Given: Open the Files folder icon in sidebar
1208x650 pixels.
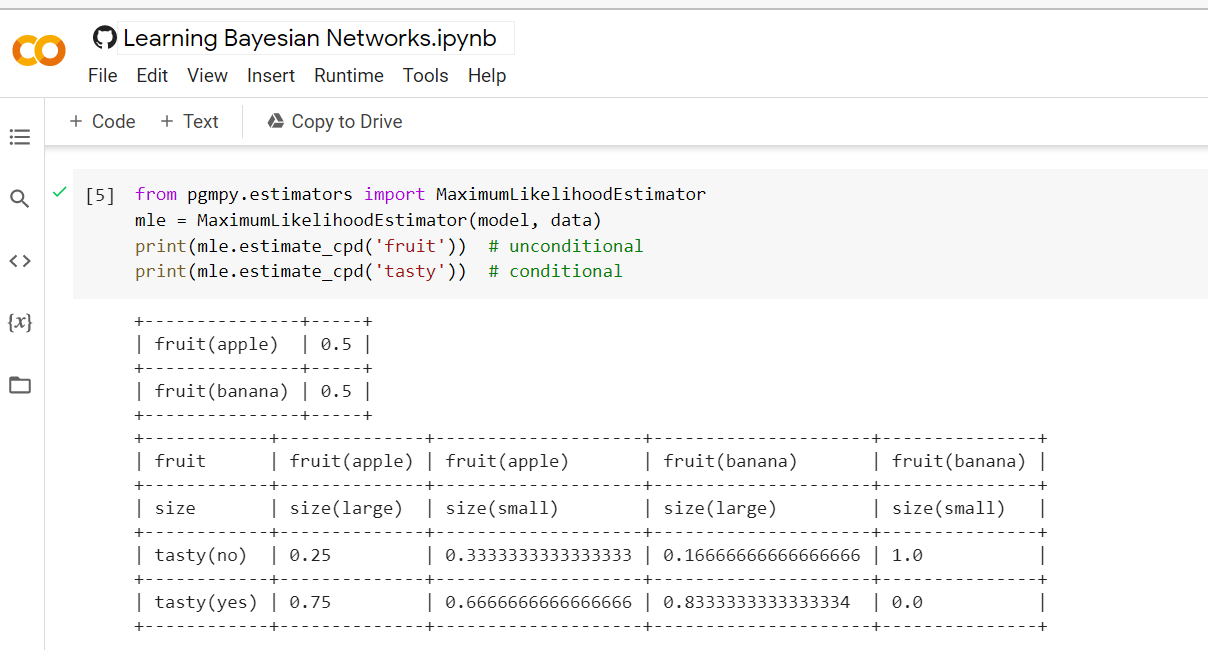Looking at the screenshot, I should coord(20,385).
